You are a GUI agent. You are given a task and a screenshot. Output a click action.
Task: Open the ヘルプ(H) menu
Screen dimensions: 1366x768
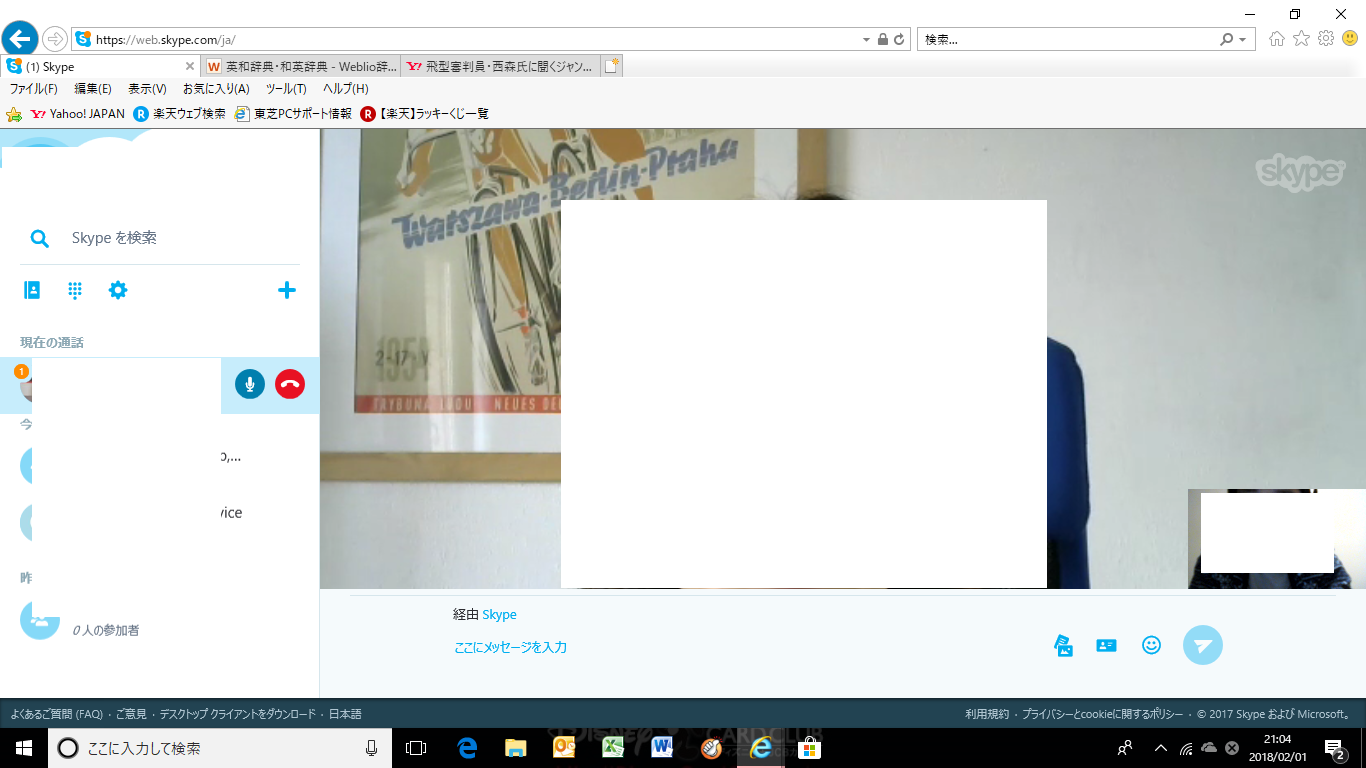pyautogui.click(x=345, y=89)
